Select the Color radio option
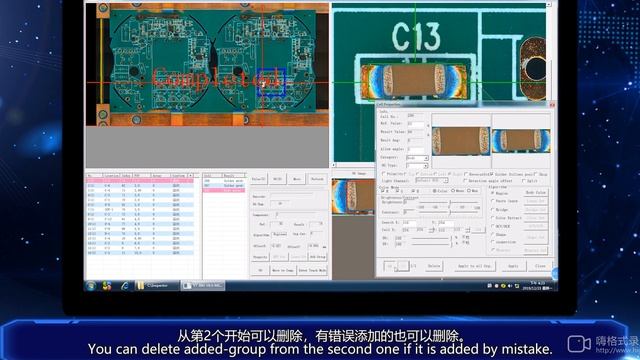This screenshot has height=360, width=640. pyautogui.click(x=435, y=191)
